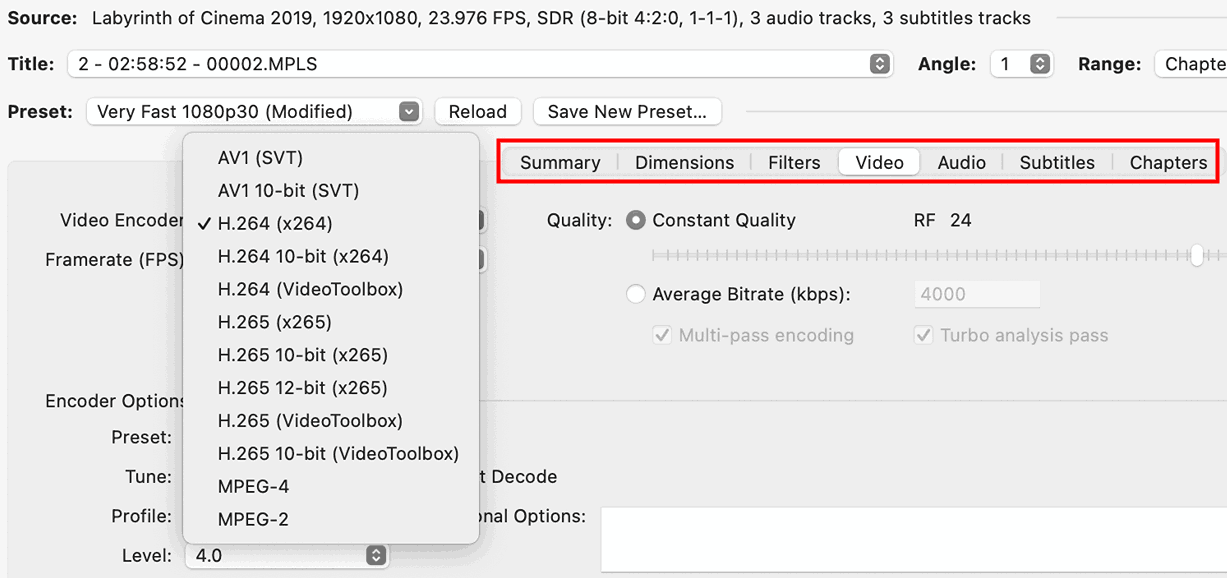Toggle the Turbo analysis pass checkbox
This screenshot has width=1227, height=578.
pos(923,336)
